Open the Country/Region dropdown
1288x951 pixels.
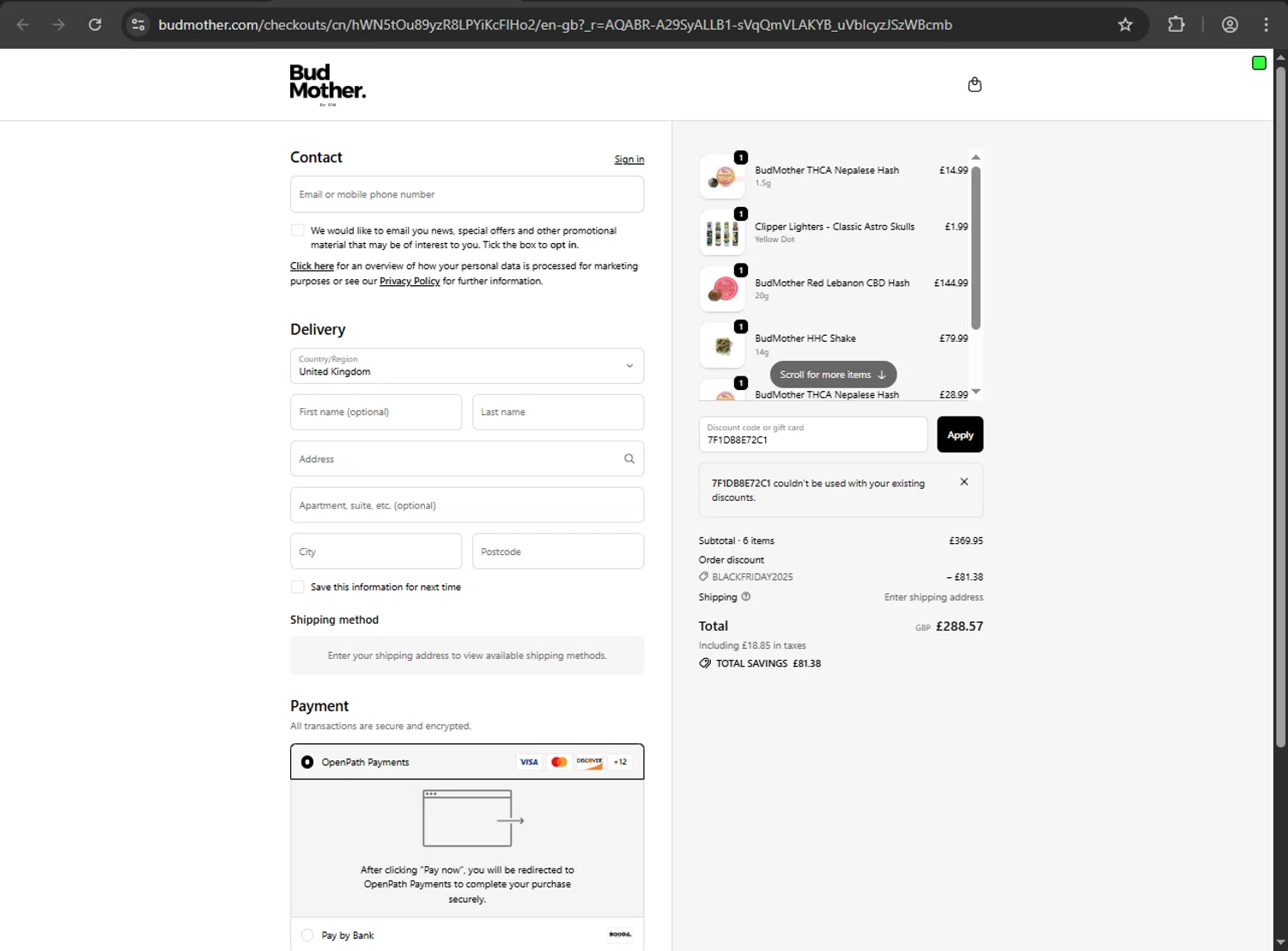coord(467,366)
